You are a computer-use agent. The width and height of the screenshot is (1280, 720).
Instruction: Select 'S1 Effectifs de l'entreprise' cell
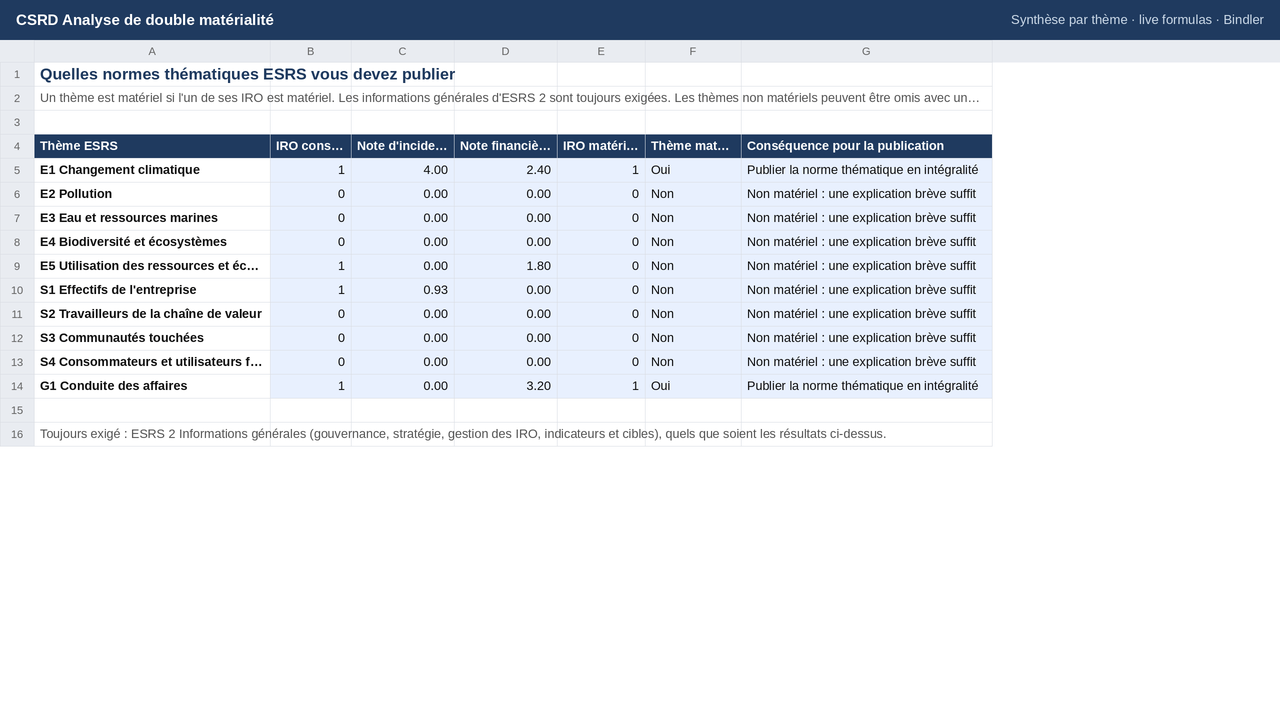coord(152,290)
